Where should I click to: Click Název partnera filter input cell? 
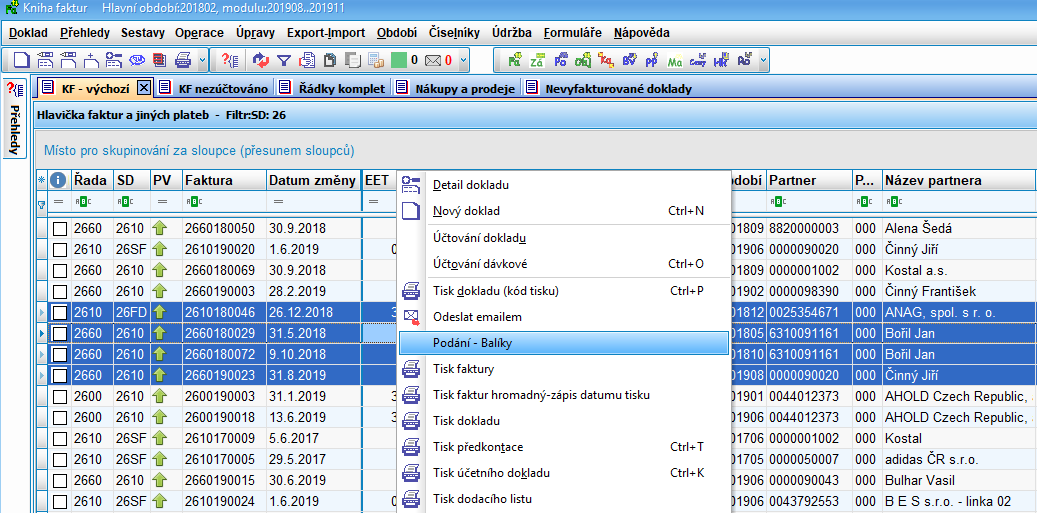(x=958, y=202)
